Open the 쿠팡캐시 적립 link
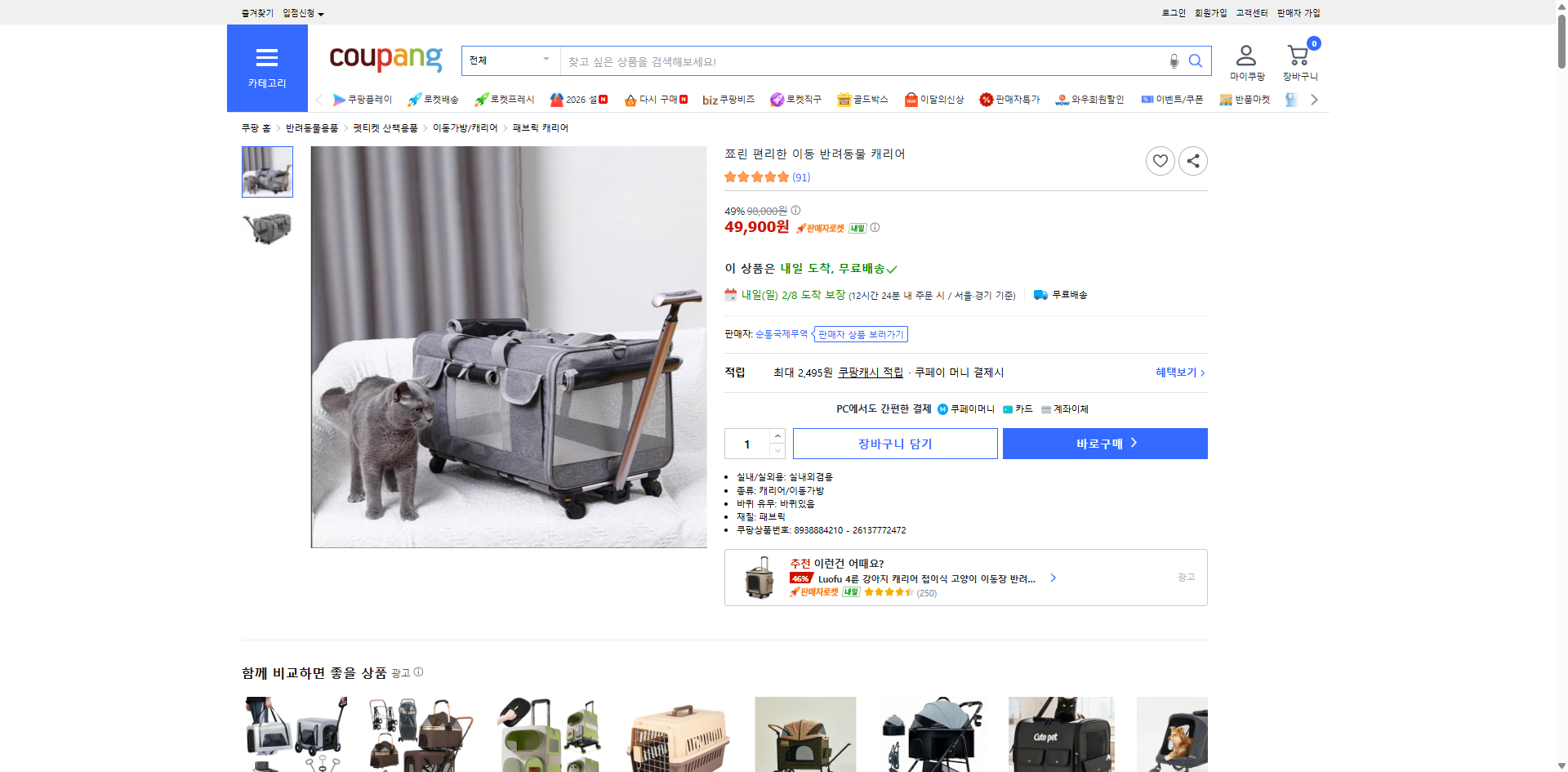Screen dimensions: 1568x772 click(871, 372)
